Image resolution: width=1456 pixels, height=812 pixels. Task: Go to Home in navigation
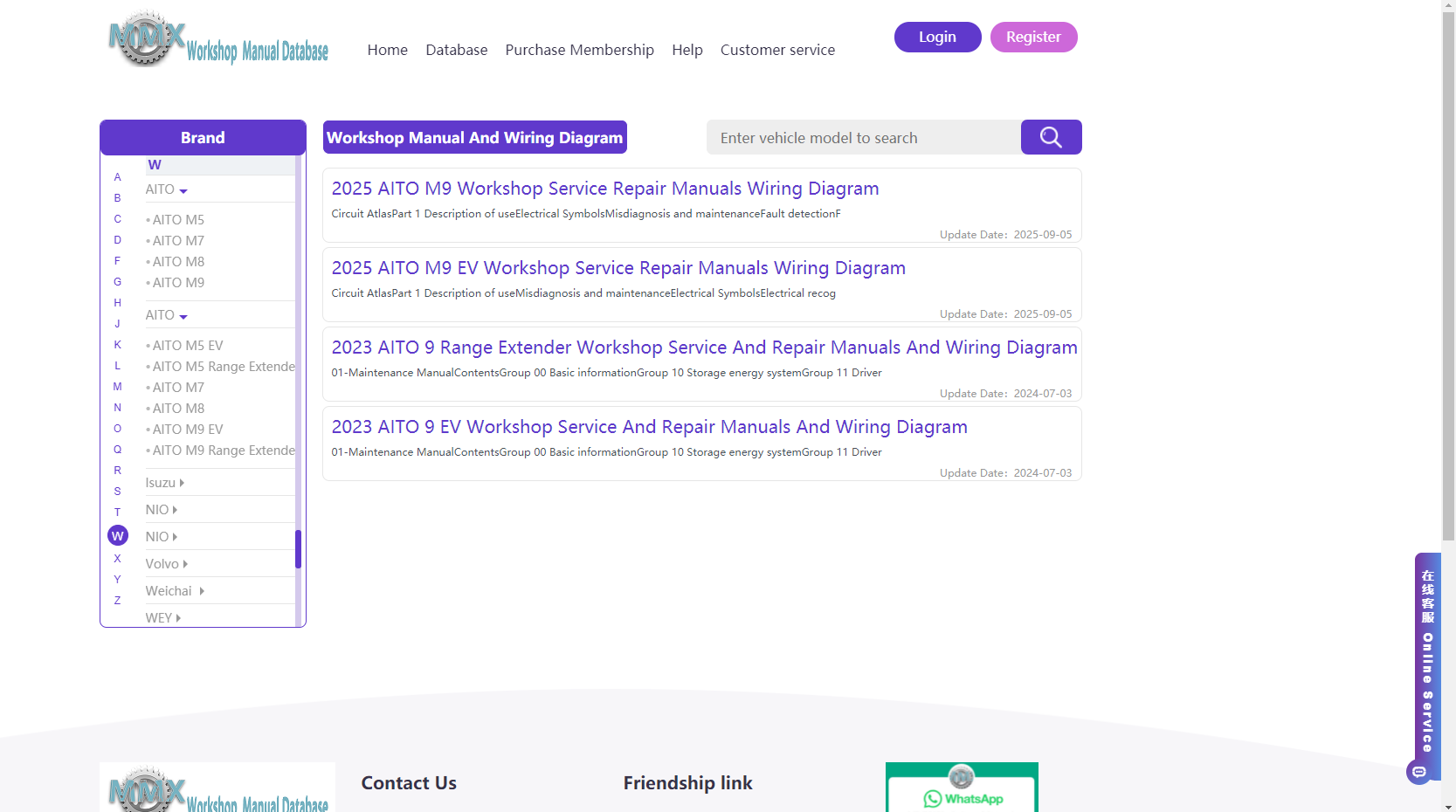coord(388,50)
